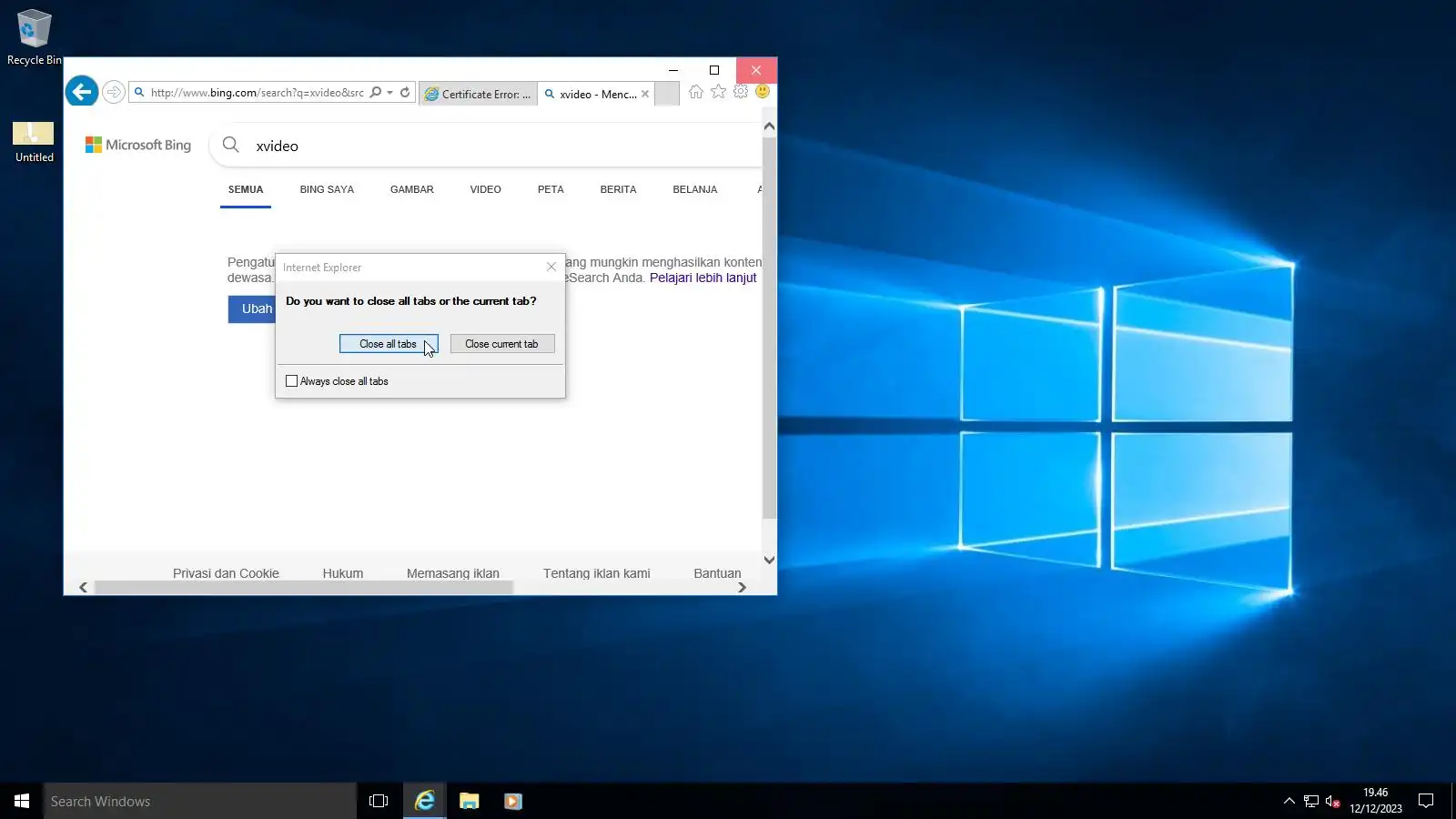Switch to the GAMBAR tab
Screen dimensions: 1456x819
click(x=412, y=190)
